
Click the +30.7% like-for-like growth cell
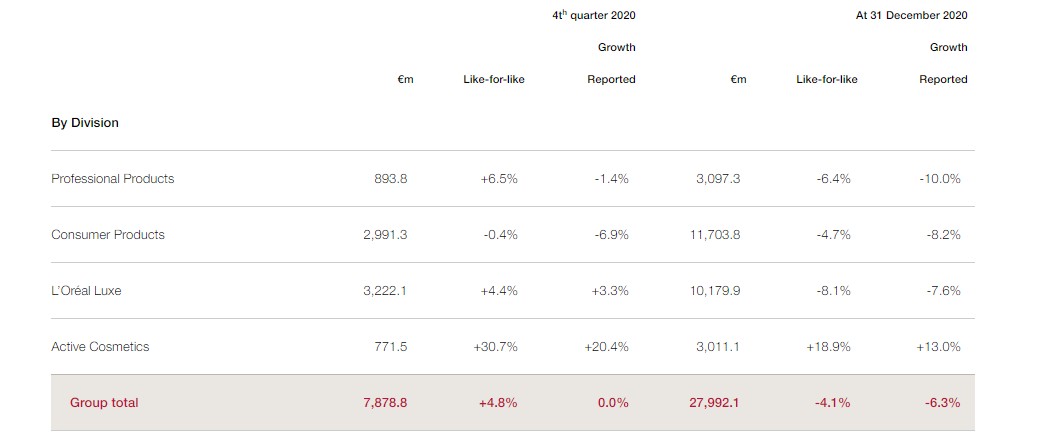495,347
